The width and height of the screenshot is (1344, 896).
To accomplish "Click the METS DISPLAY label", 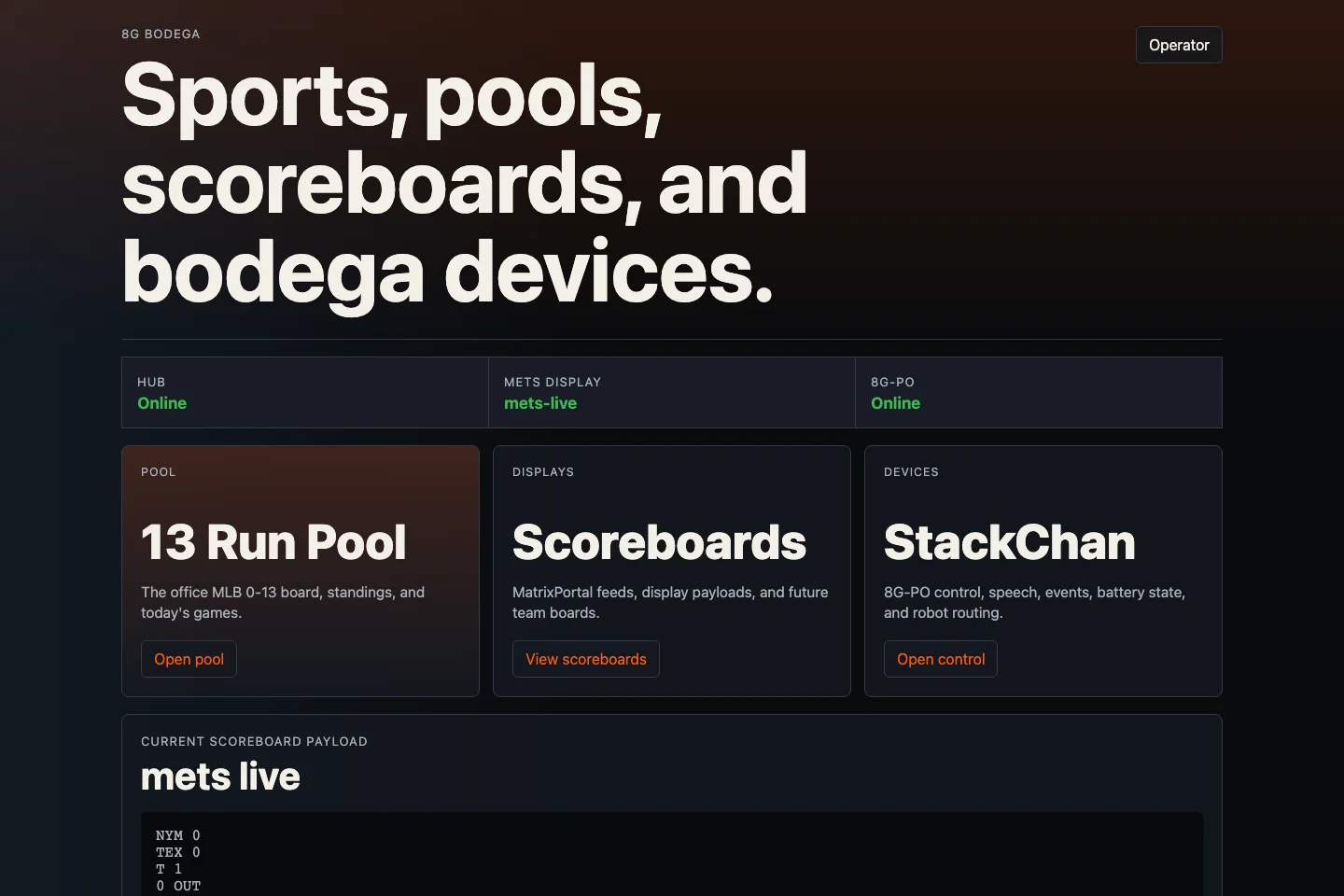I will (553, 382).
